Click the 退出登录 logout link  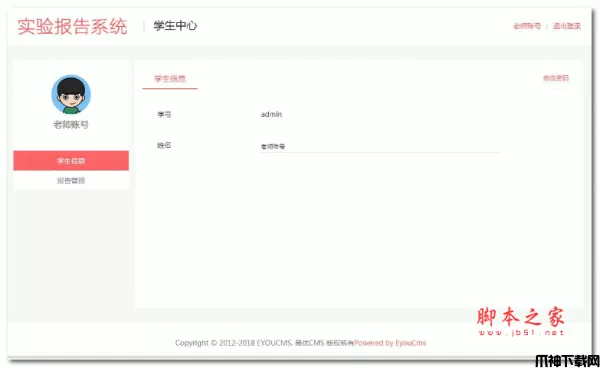tap(567, 26)
